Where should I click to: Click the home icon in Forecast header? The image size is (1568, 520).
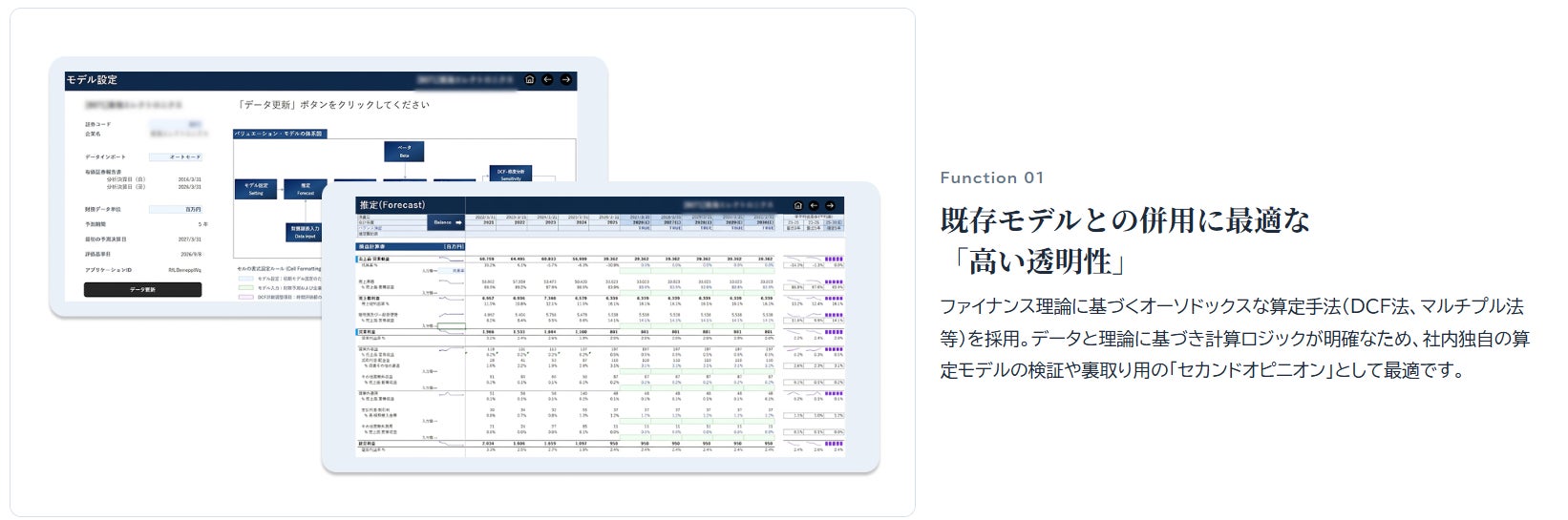click(797, 205)
